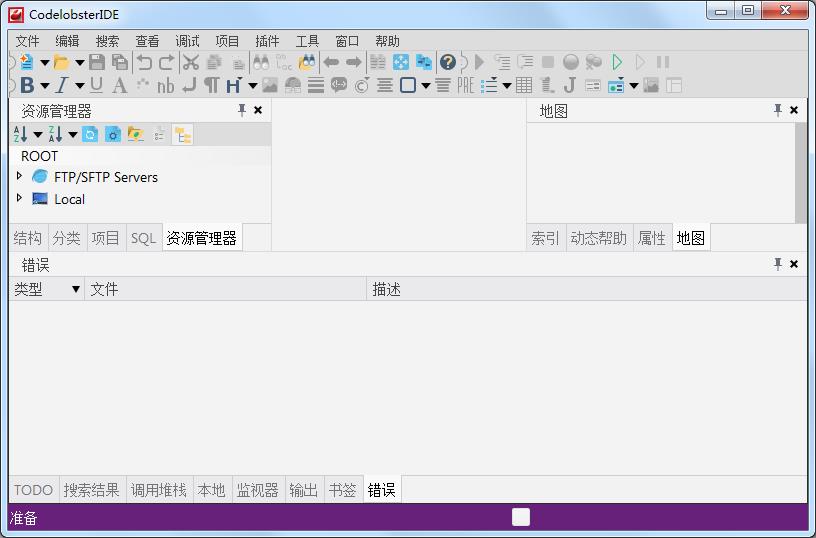Viewport: 816px width, 538px height.
Task: Open the New File dropdown arrow
Action: click(45, 63)
